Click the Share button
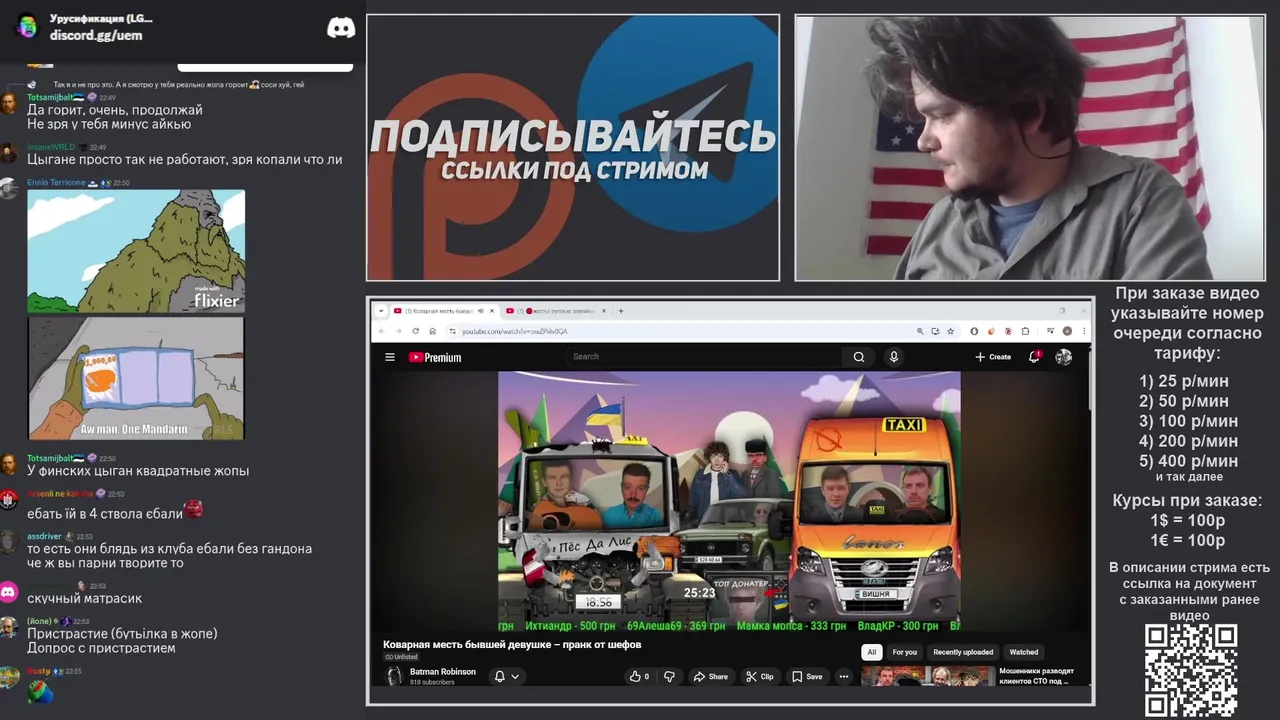Screen dimensions: 1280x720 point(711,676)
